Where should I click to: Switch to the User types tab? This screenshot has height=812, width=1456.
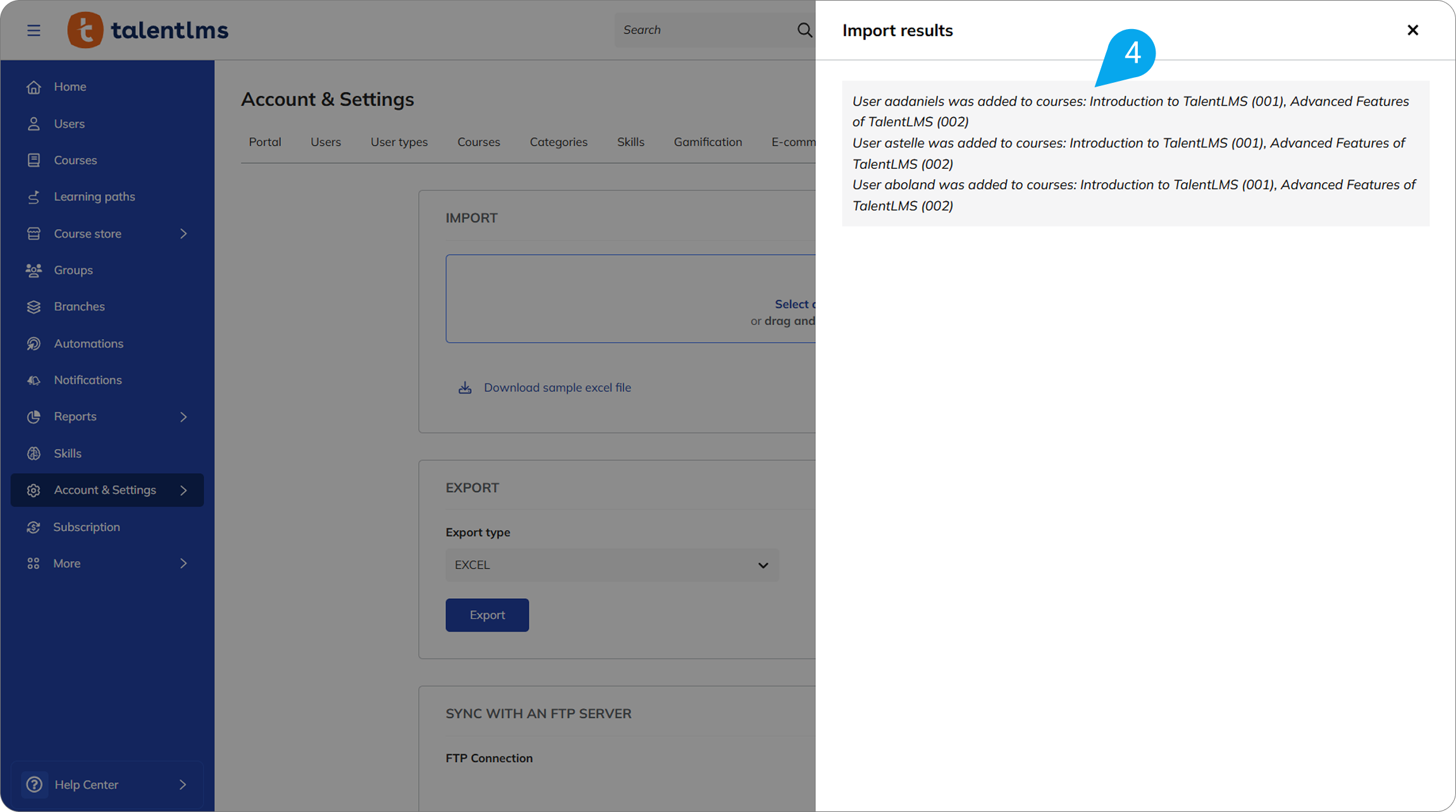pyautogui.click(x=398, y=142)
